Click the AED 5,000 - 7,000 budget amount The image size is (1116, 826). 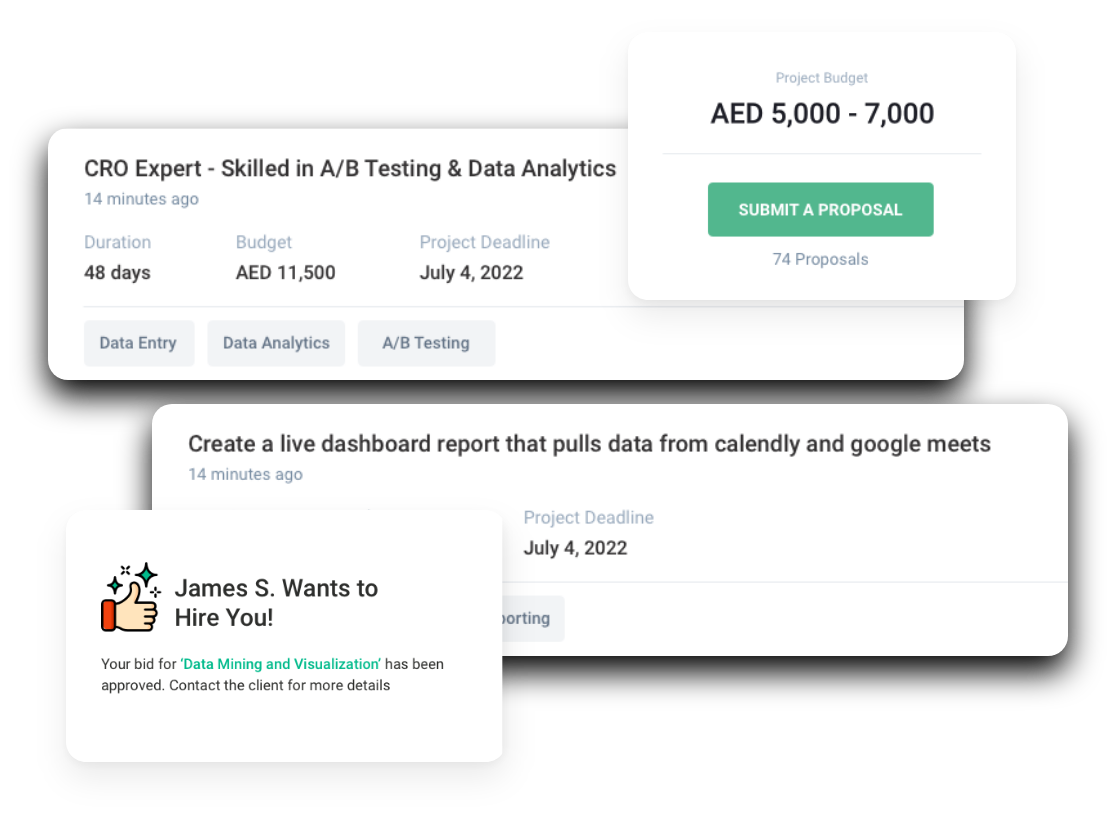[x=822, y=114]
